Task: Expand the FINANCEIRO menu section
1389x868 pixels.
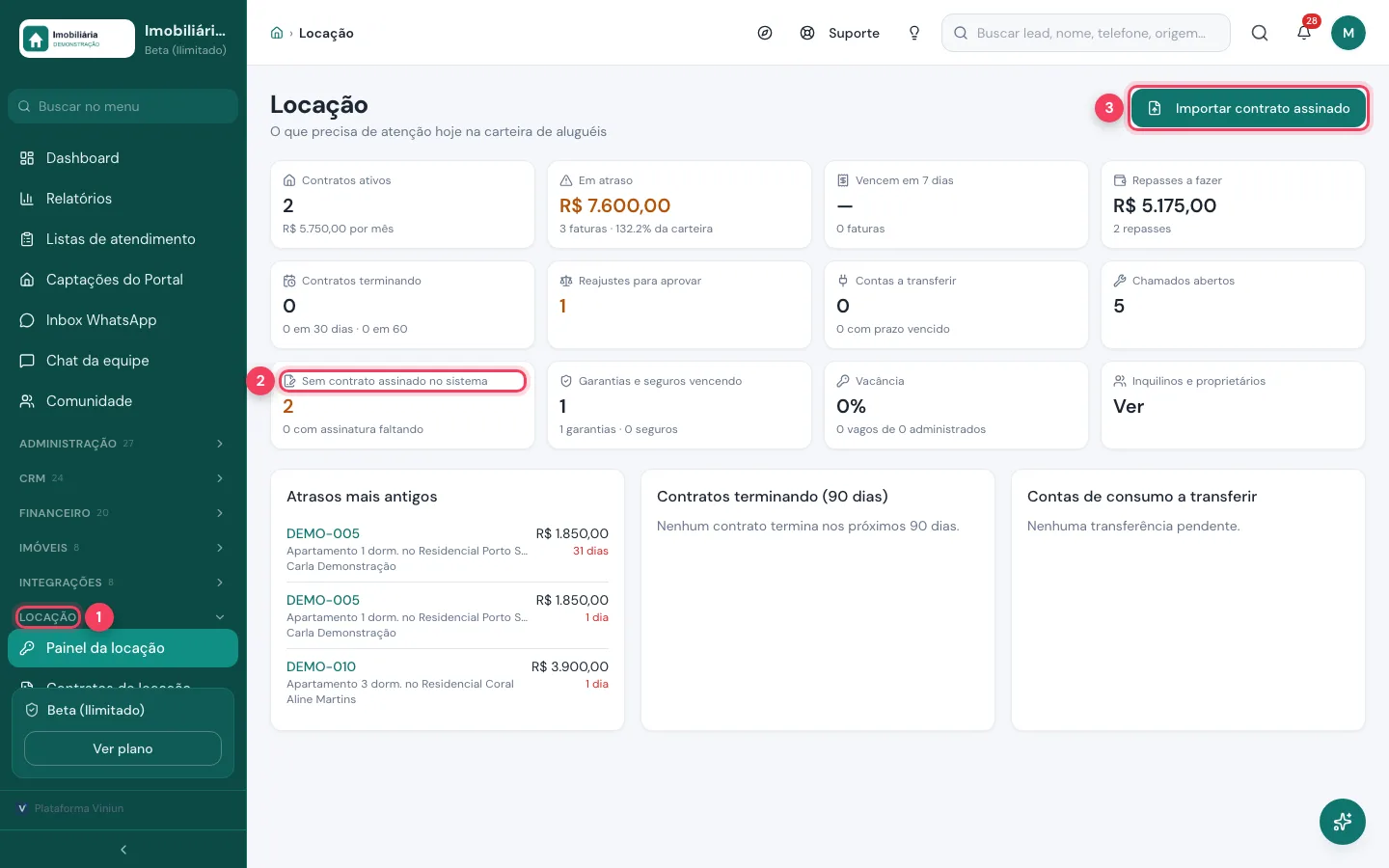Action: coord(123,513)
